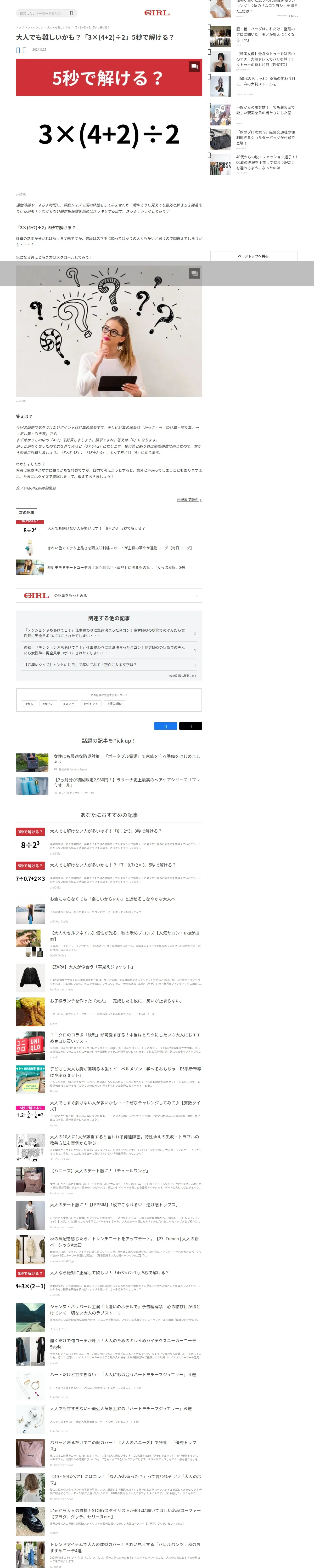Open sidebar article 「旅のプロ考案☆」阪急交通社
Image resolution: width=314 pixels, height=1568 pixels.
(266, 137)
